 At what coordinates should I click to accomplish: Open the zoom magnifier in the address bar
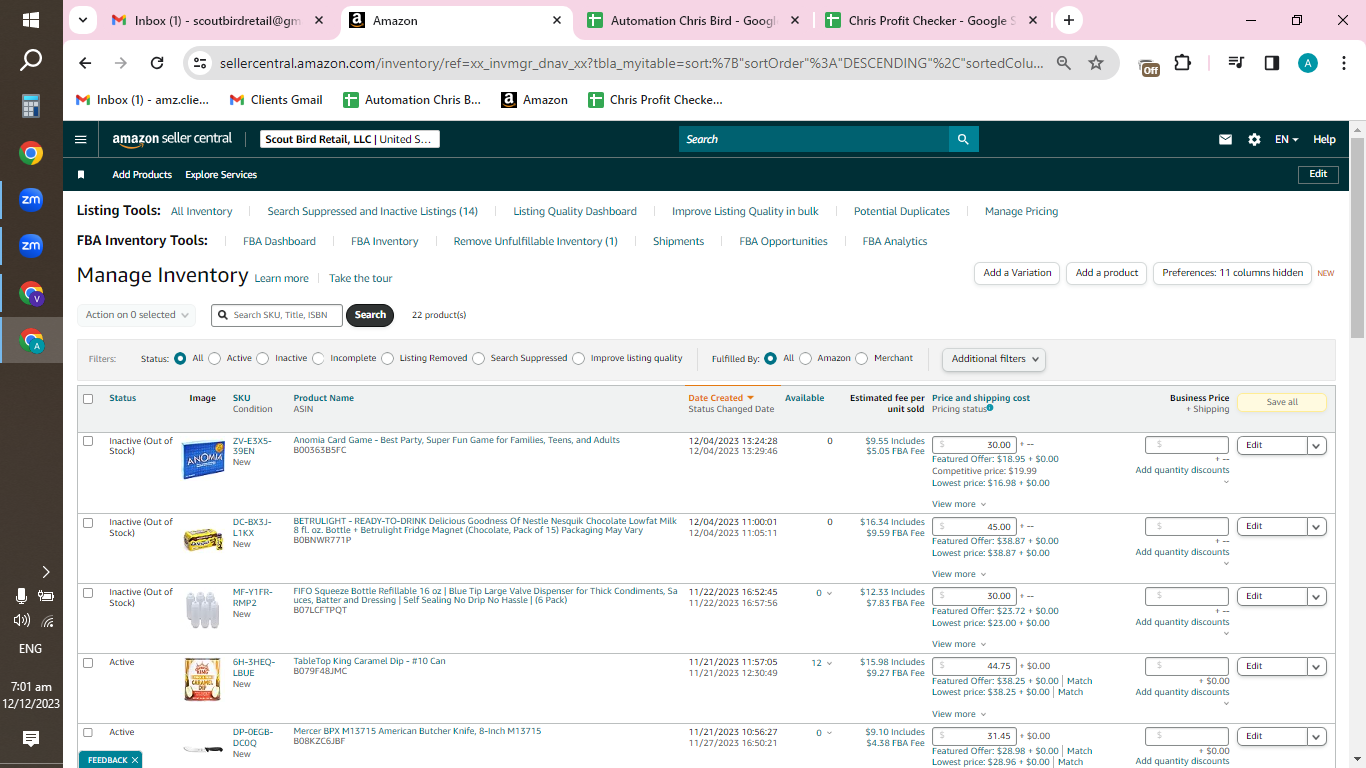tap(1064, 63)
